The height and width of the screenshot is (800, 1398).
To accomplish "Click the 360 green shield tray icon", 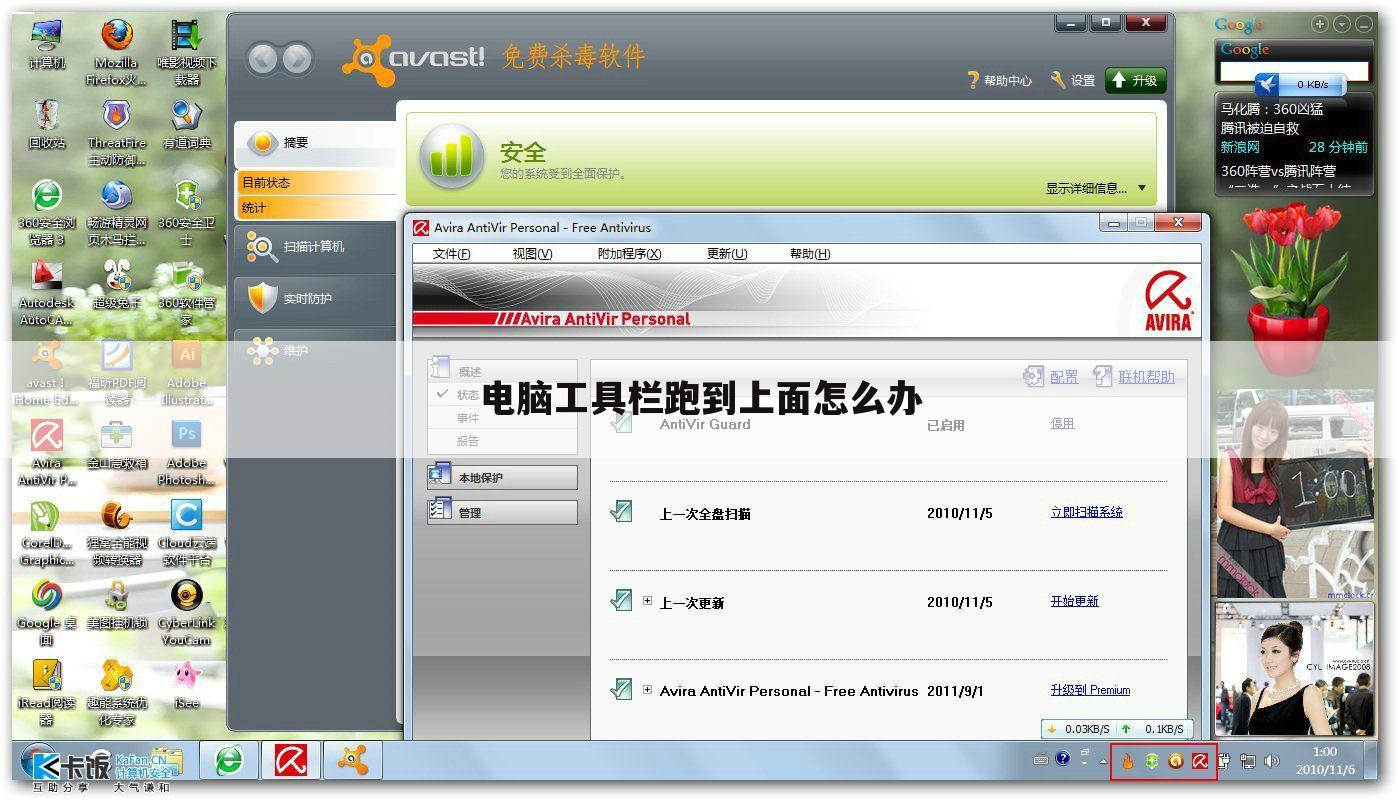I will point(1152,762).
